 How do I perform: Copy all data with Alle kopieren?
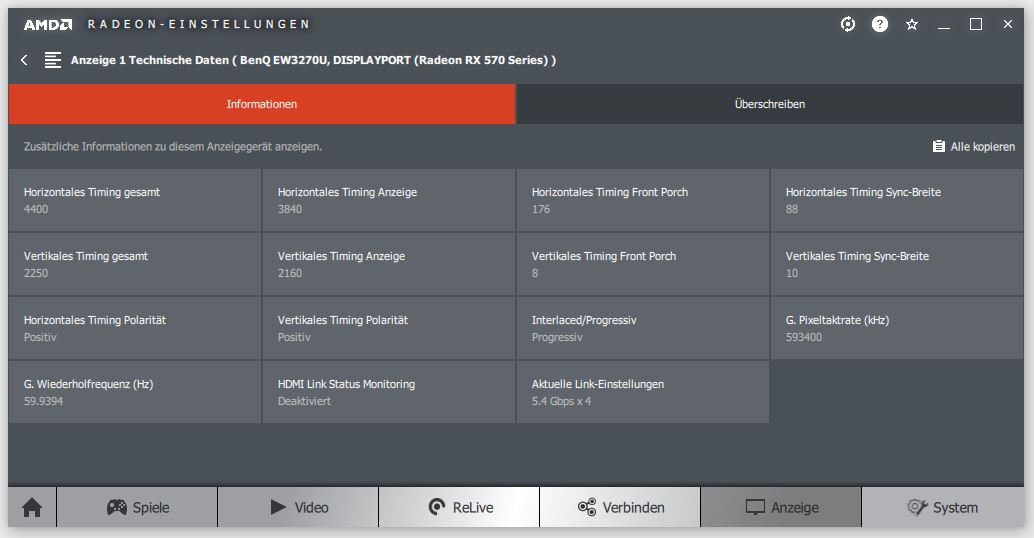974,146
